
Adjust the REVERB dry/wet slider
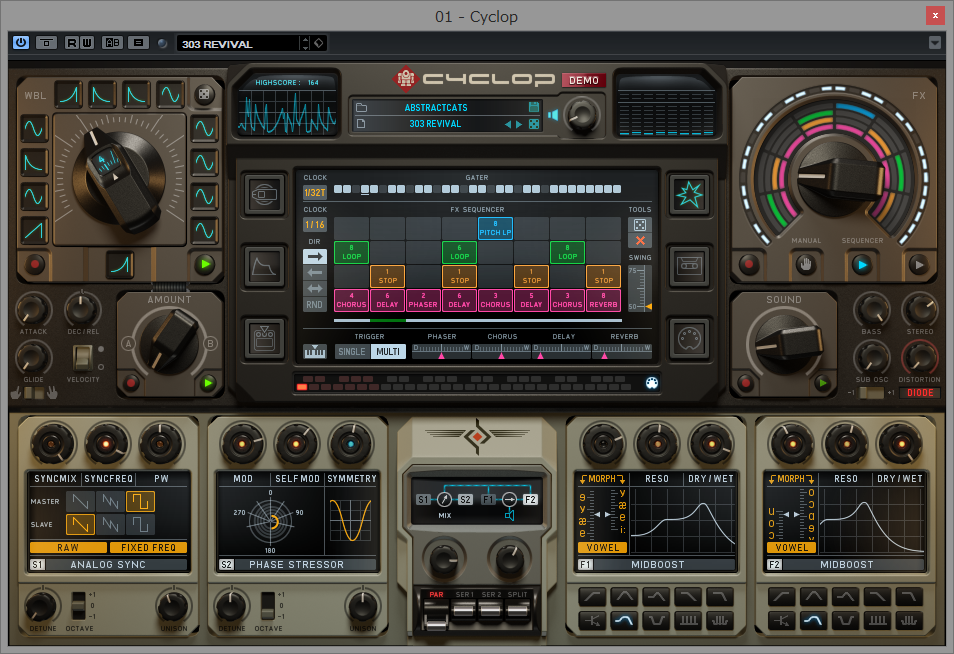click(x=622, y=352)
